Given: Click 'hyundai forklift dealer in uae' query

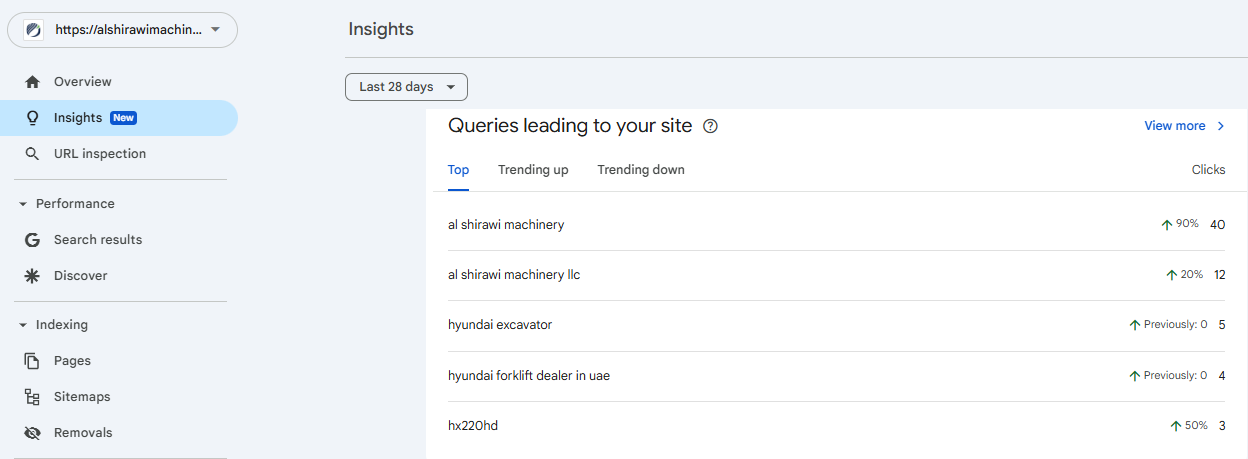Looking at the screenshot, I should click(529, 376).
